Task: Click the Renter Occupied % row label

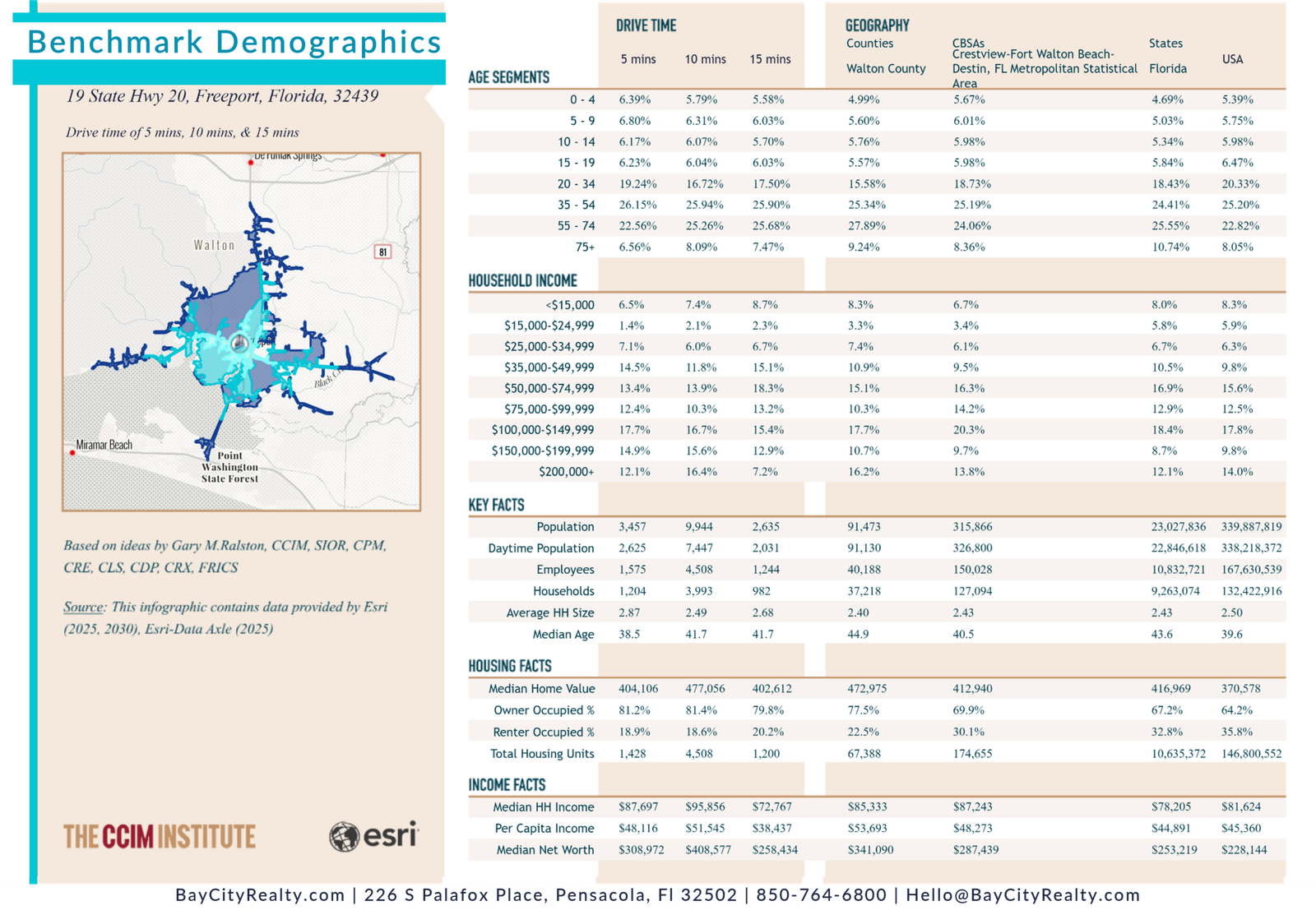Action: coord(544,732)
